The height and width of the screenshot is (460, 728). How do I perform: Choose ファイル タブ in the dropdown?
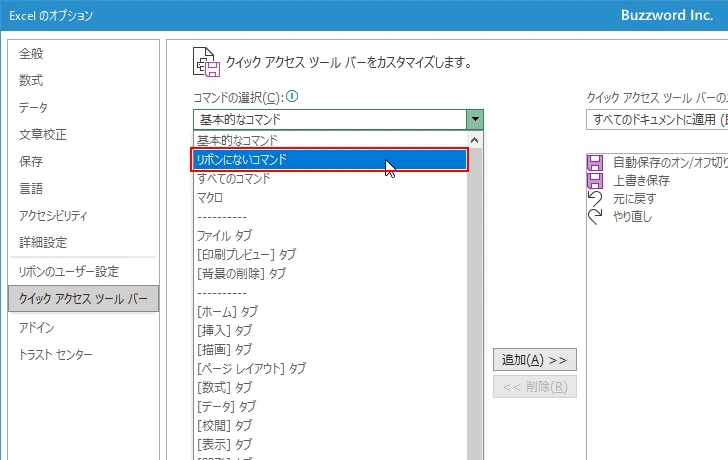click(x=330, y=236)
